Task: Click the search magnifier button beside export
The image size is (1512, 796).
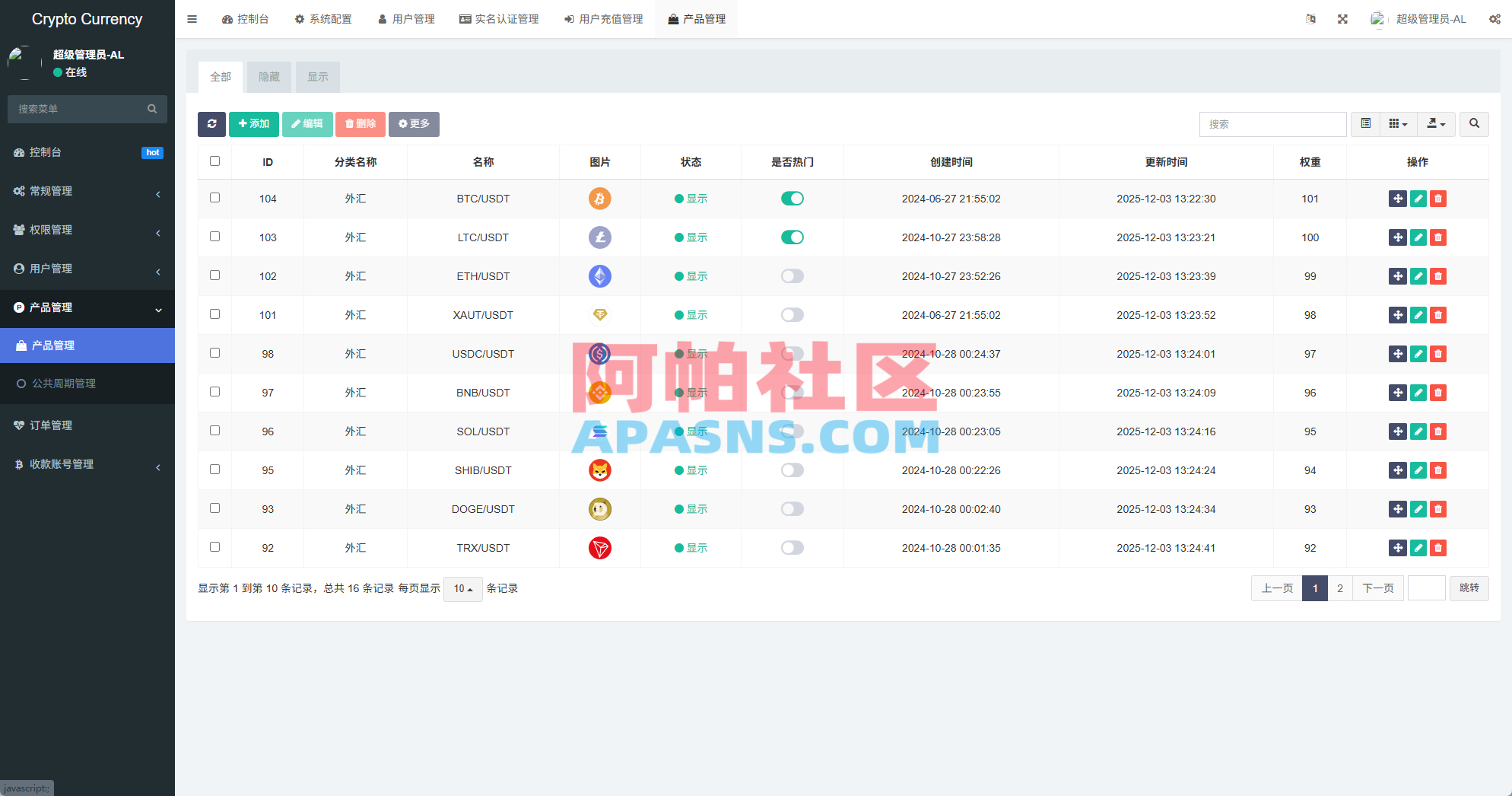Action: 1474,124
